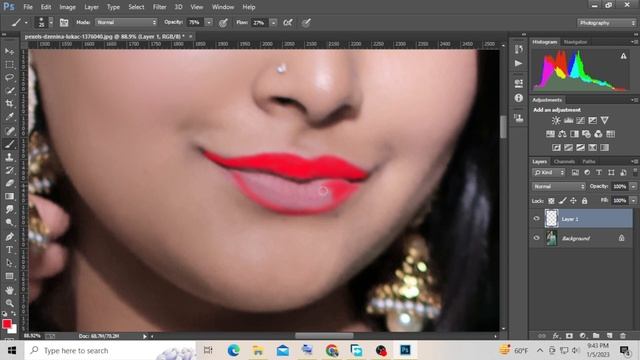Select the Brush tool in toolbox

click(9, 144)
